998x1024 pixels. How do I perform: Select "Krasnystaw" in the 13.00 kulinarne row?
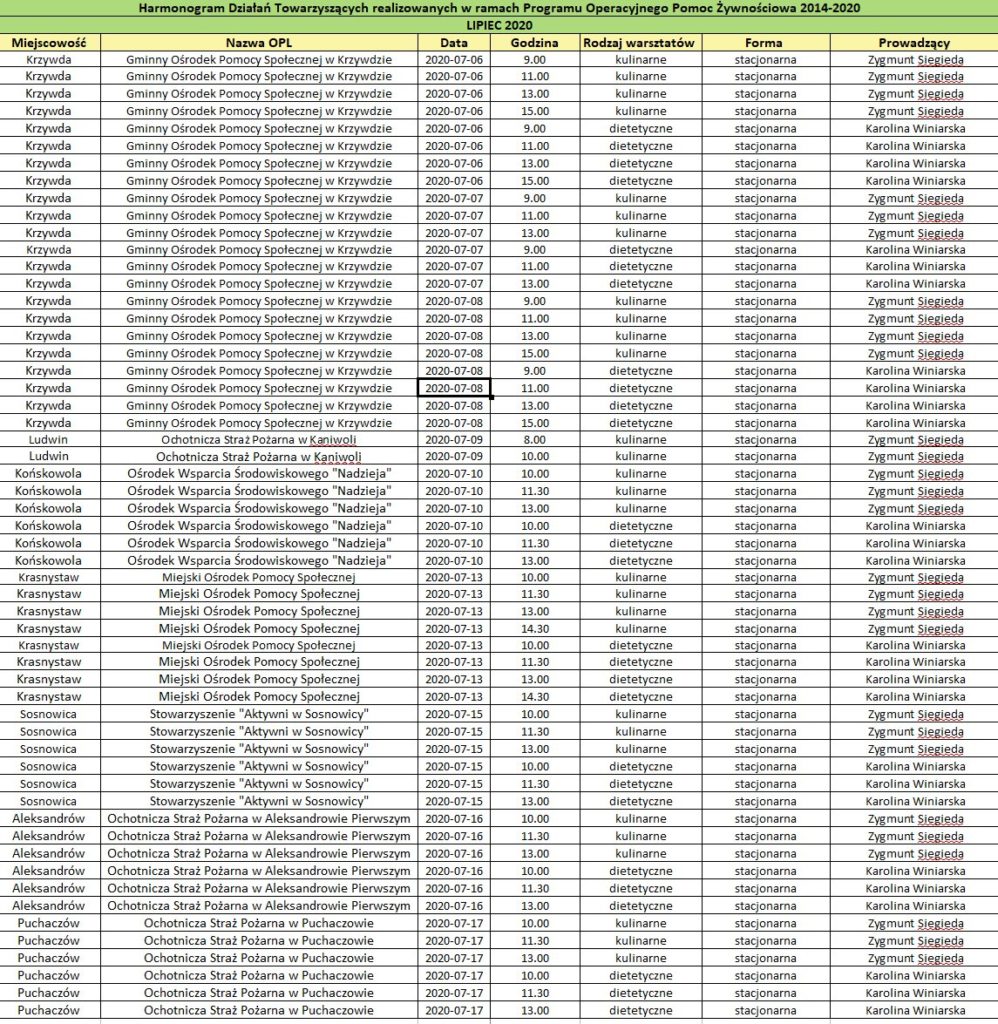tap(49, 611)
